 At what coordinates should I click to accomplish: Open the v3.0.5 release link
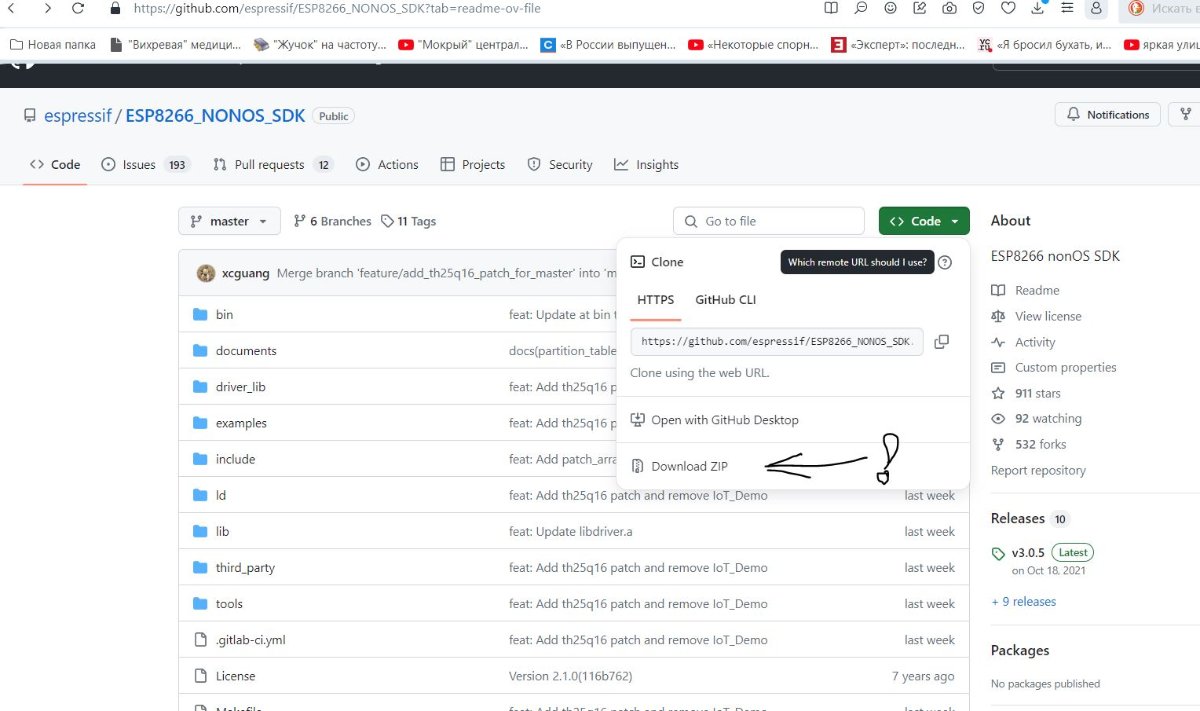tap(1028, 553)
